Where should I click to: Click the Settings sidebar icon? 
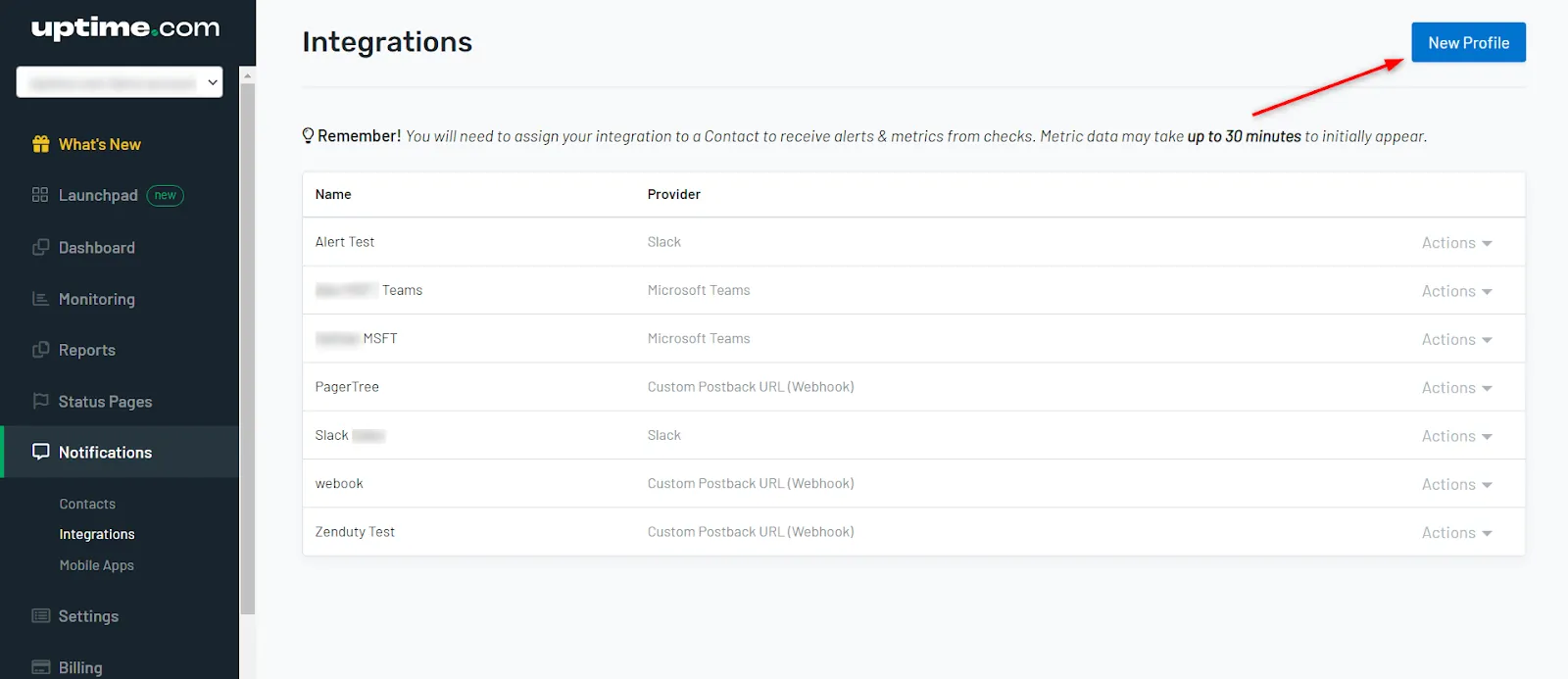tap(40, 615)
